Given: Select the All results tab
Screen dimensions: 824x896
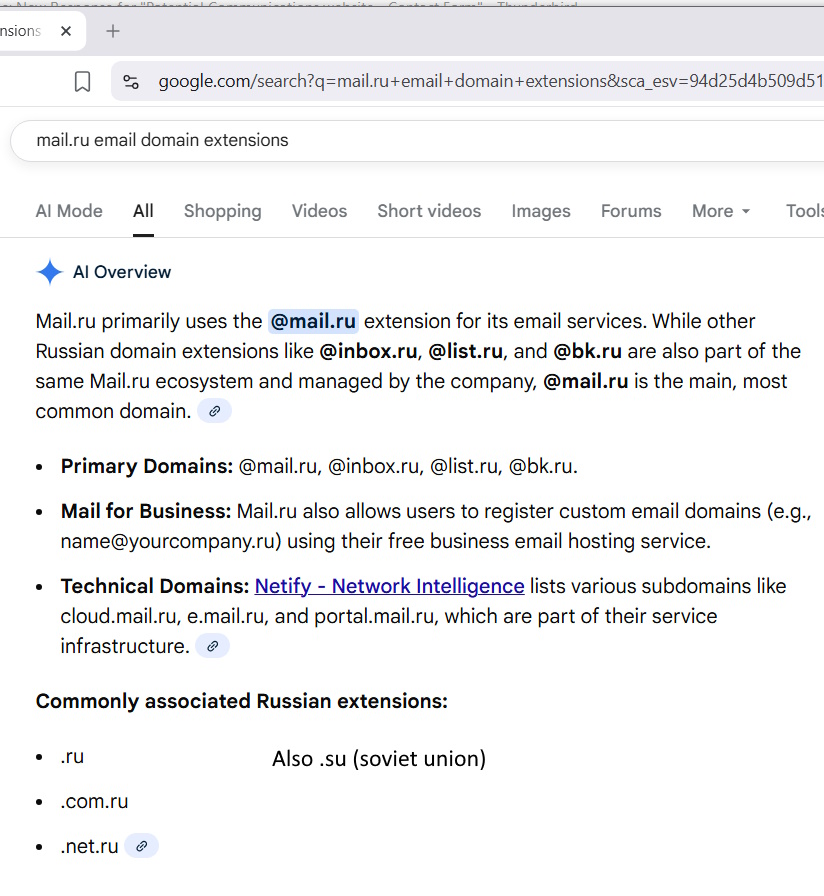Looking at the screenshot, I should 143,211.
